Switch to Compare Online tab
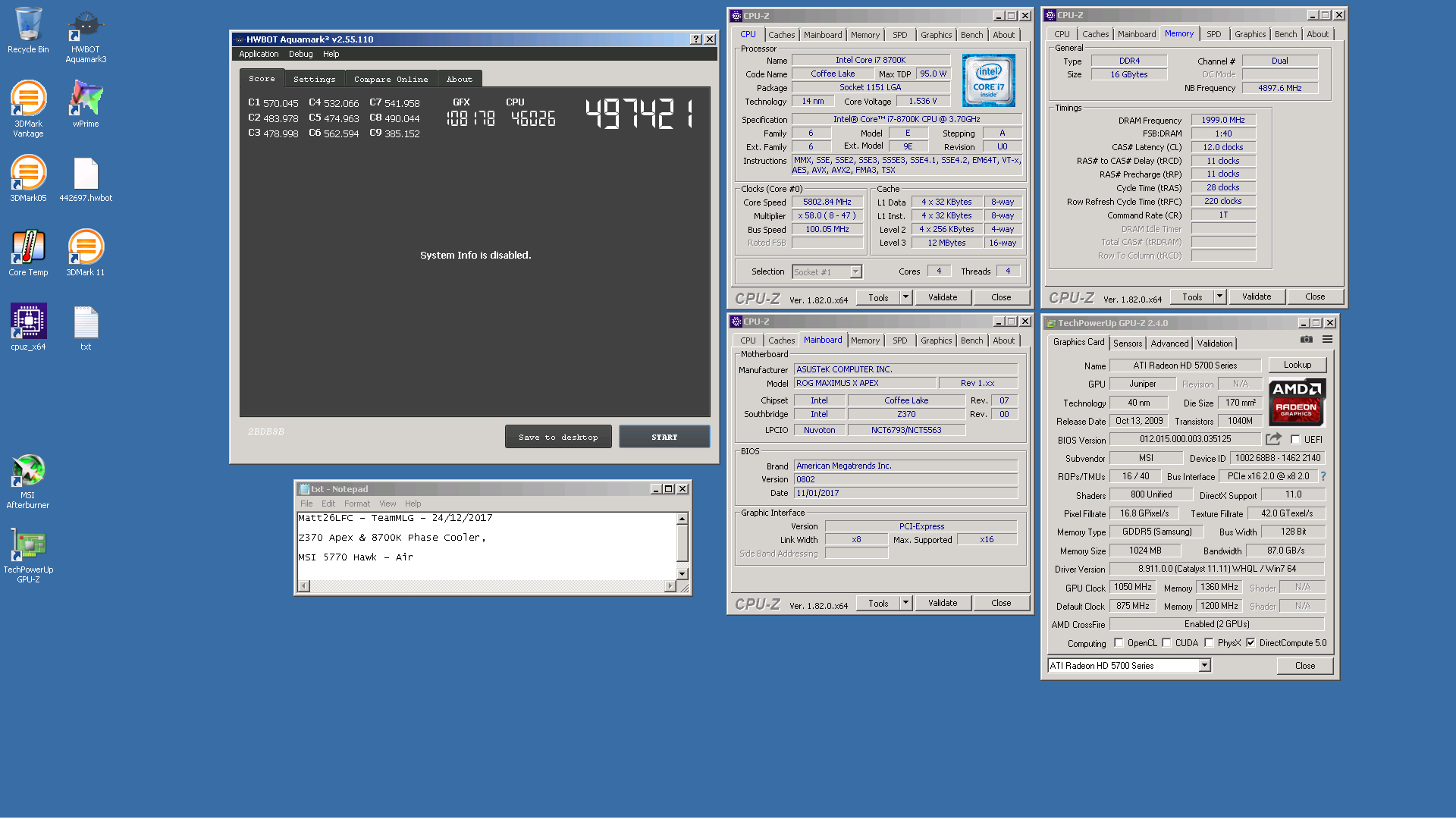This screenshot has height=819, width=1456. 391,79
